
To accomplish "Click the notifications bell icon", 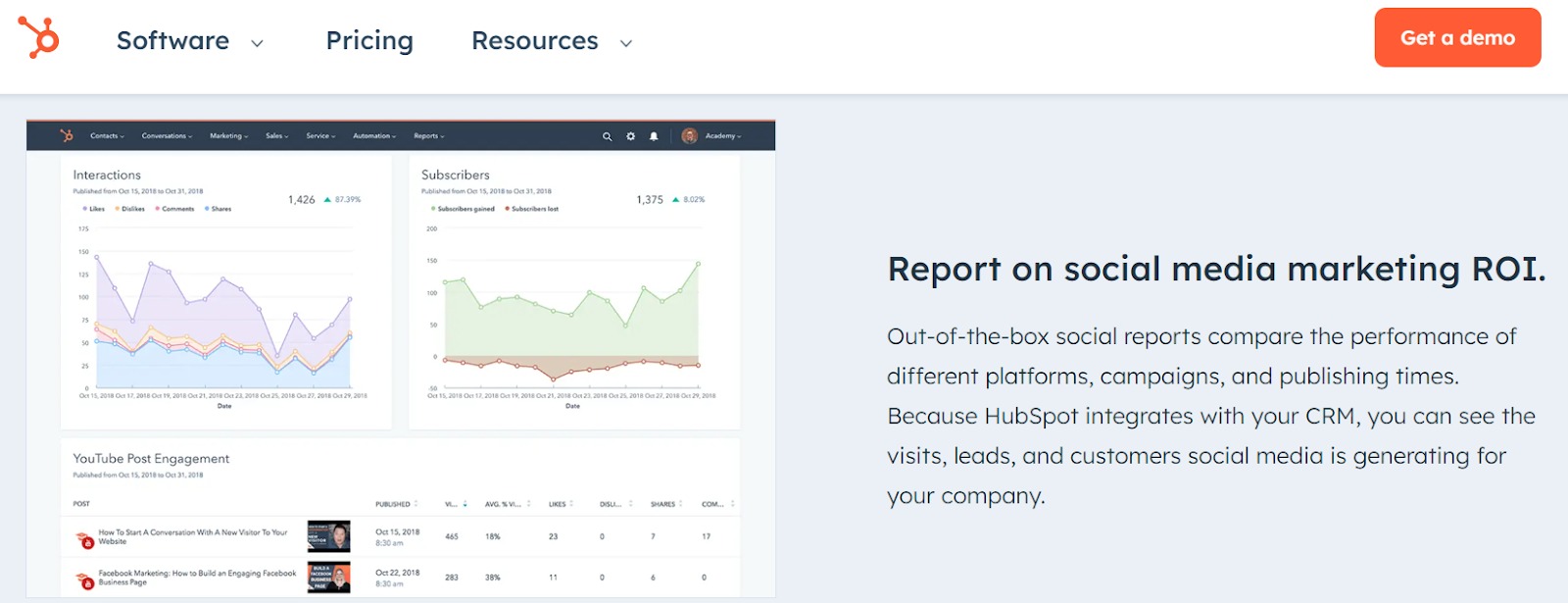I will pos(654,136).
